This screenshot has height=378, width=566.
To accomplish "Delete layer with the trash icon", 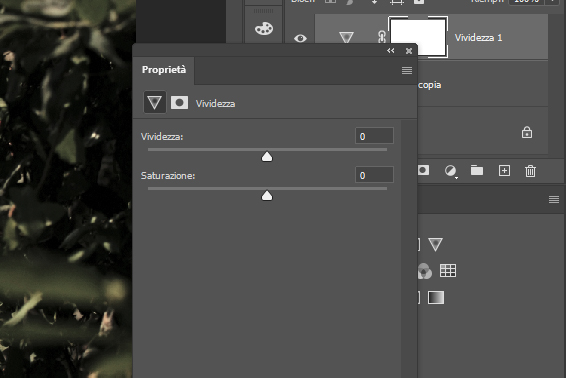I will tap(530, 171).
